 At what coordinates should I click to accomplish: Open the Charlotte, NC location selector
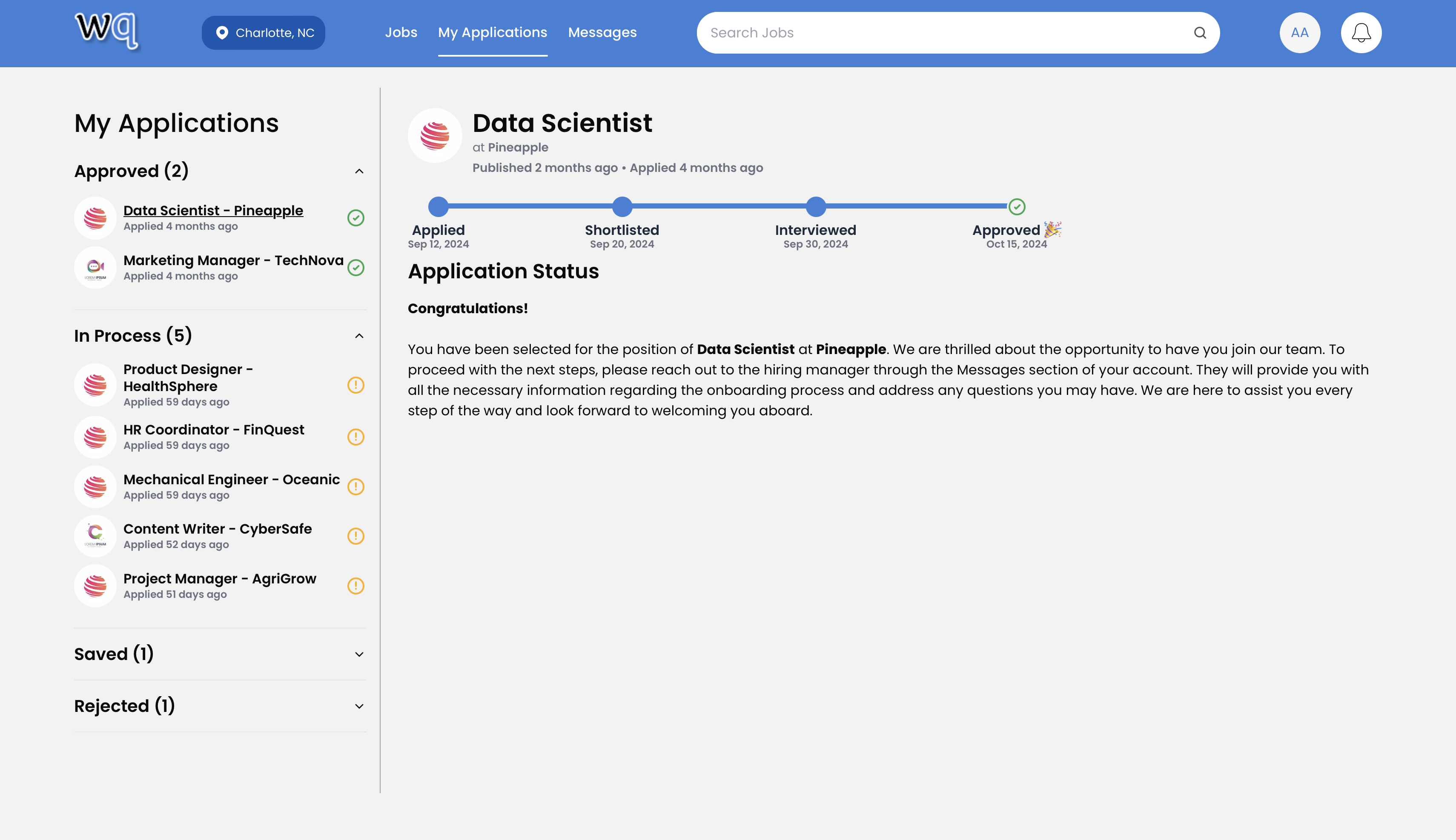point(263,33)
